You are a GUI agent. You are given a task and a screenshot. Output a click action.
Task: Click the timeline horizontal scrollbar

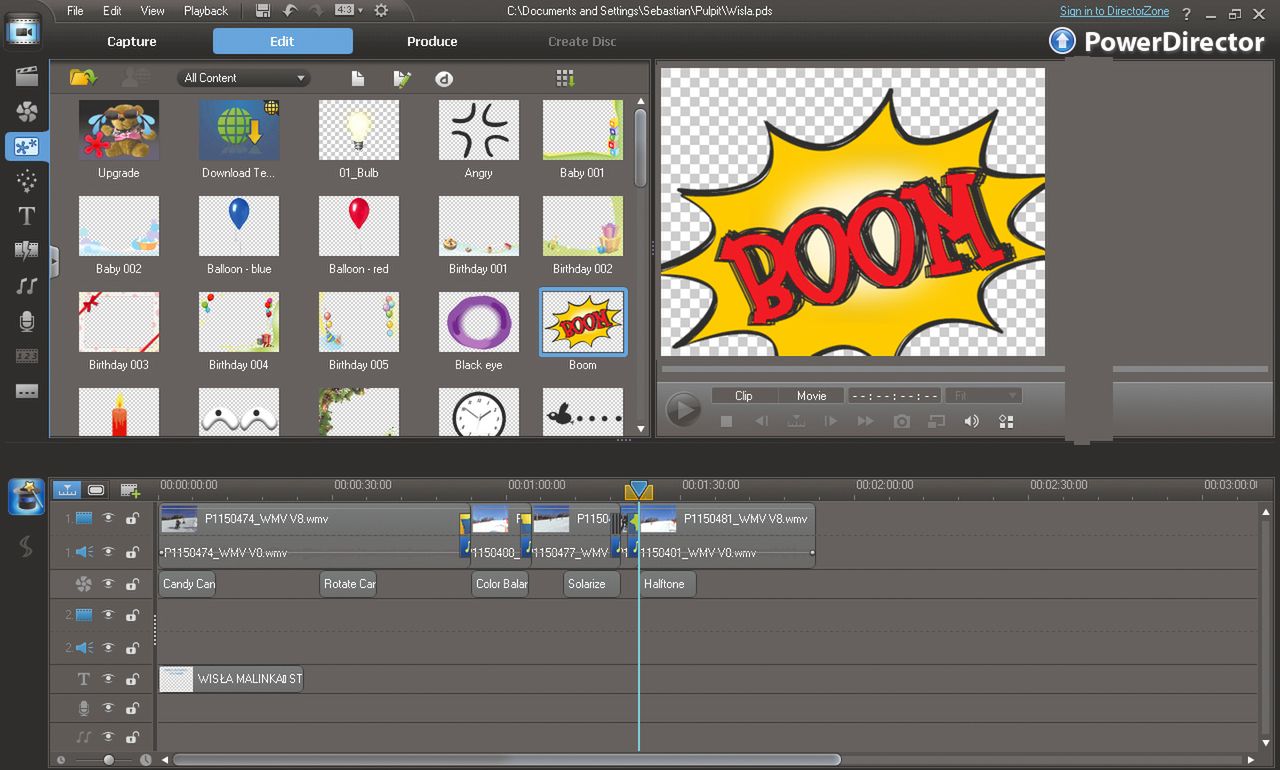pos(507,760)
